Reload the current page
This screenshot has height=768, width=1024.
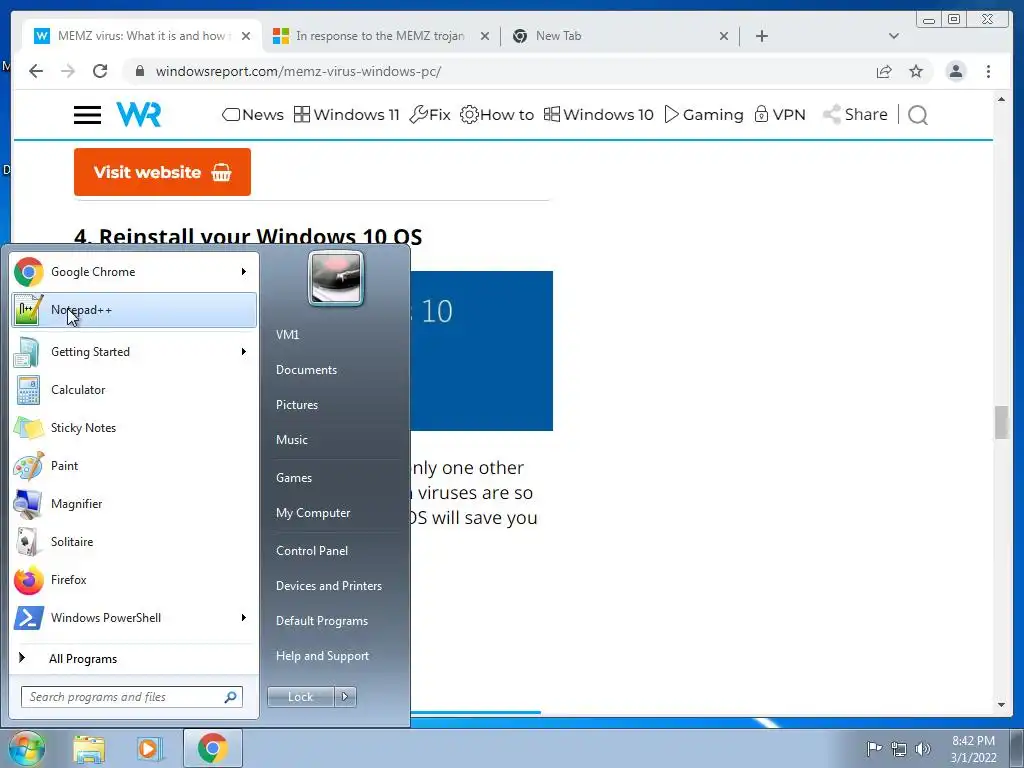click(x=100, y=71)
